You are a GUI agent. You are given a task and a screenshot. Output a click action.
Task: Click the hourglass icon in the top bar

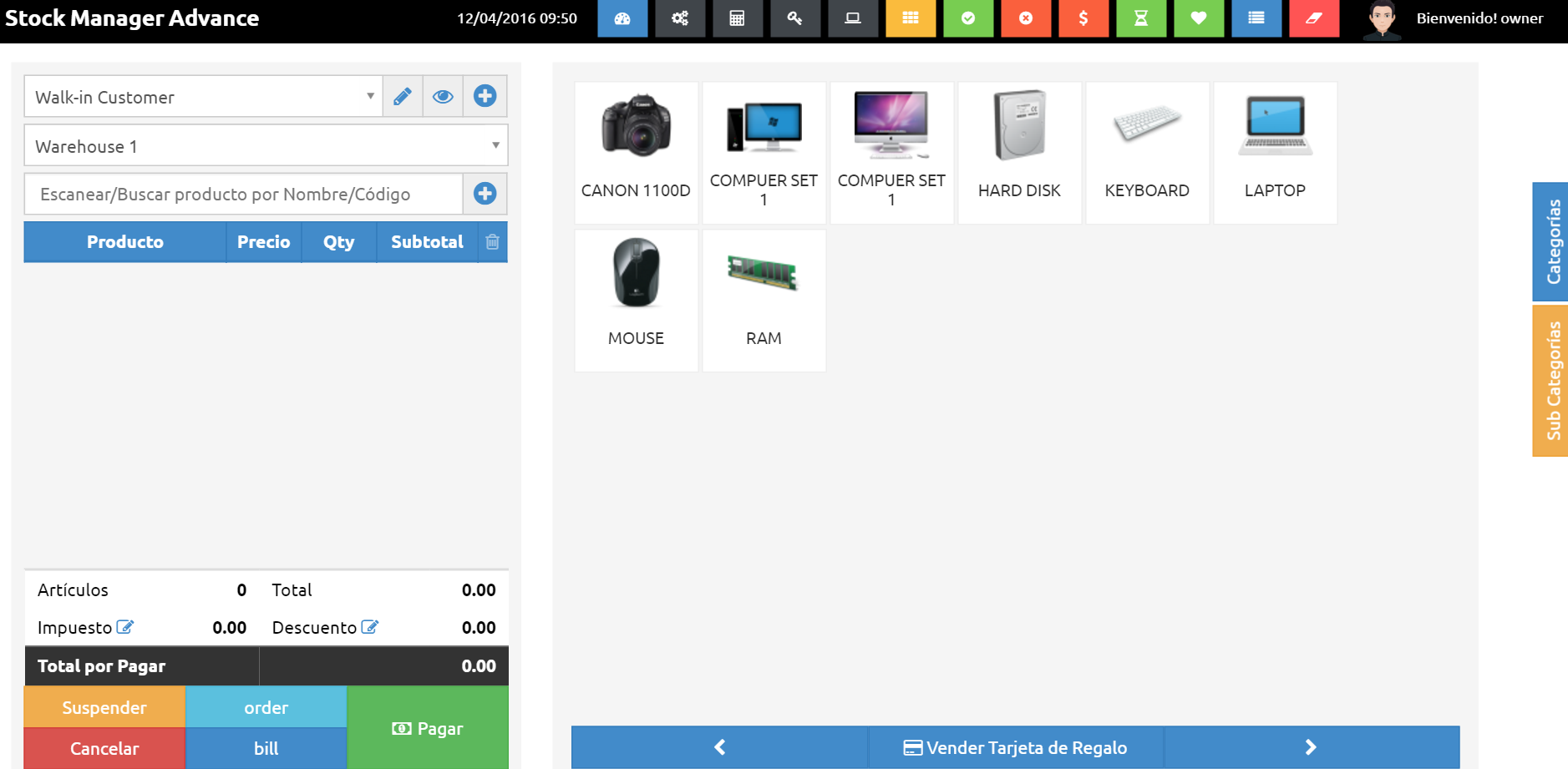pos(1140,18)
